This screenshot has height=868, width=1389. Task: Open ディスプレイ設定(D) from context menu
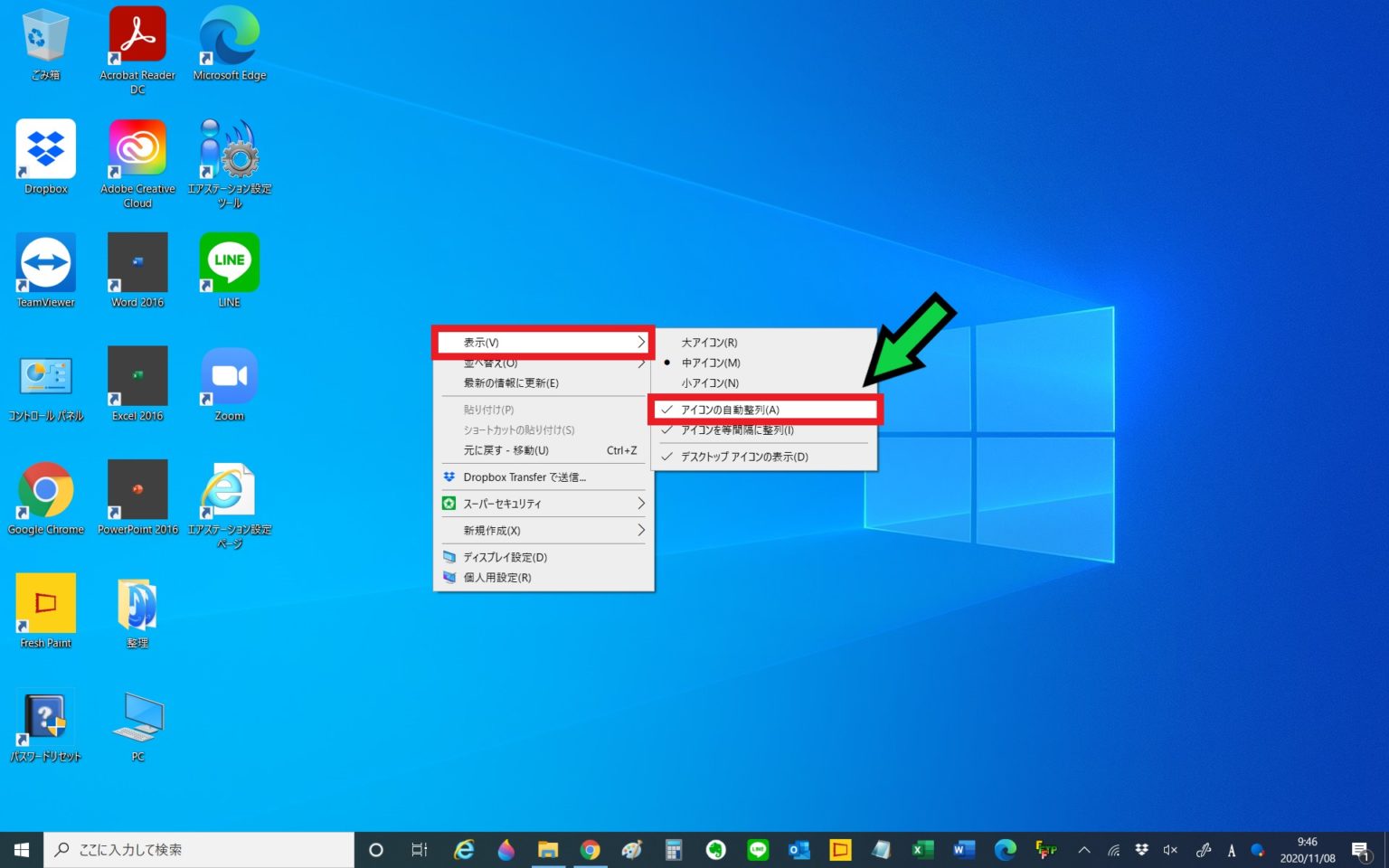tap(505, 557)
